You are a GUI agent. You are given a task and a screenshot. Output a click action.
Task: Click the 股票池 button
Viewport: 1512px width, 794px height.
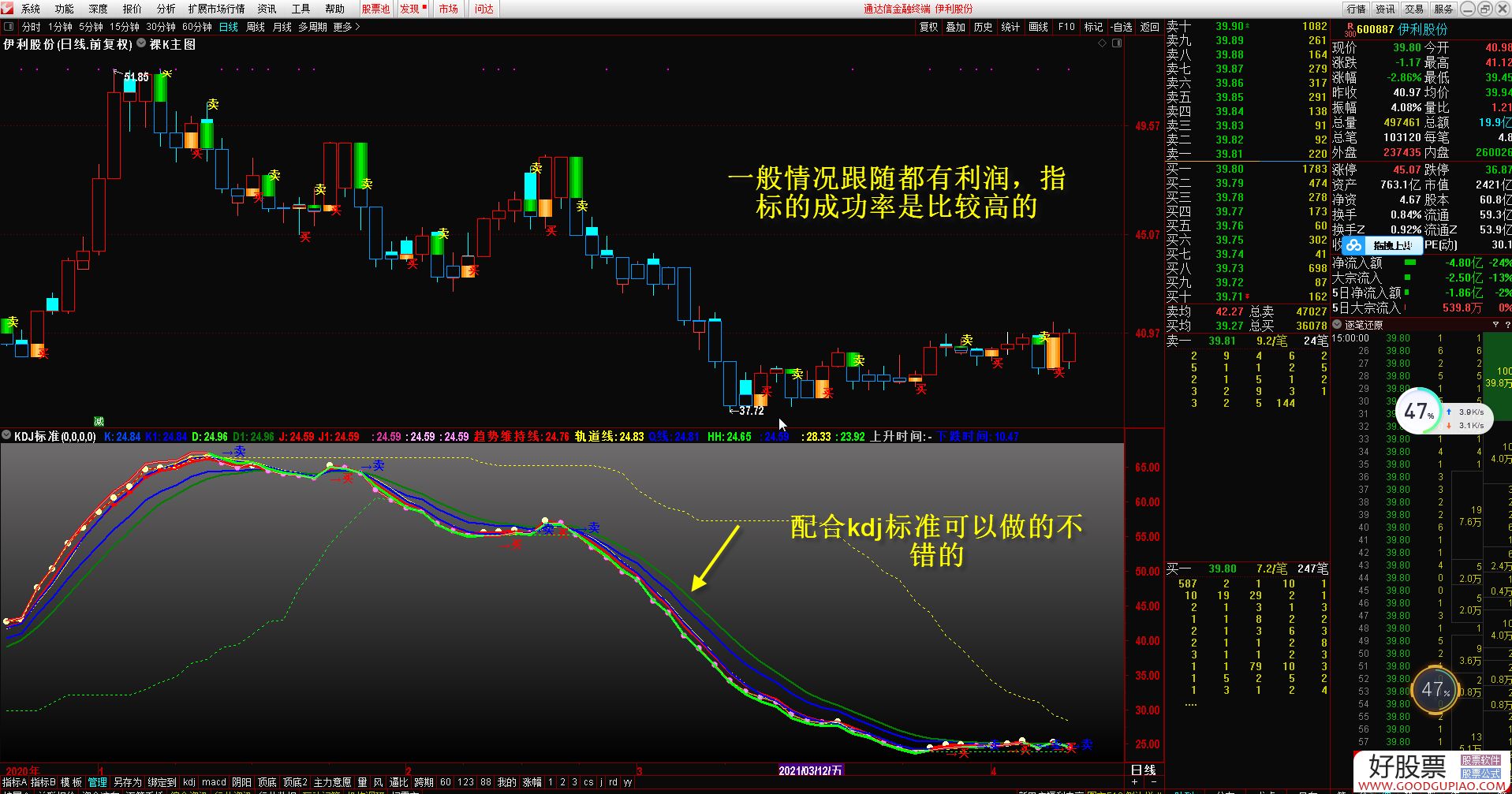[x=375, y=9]
